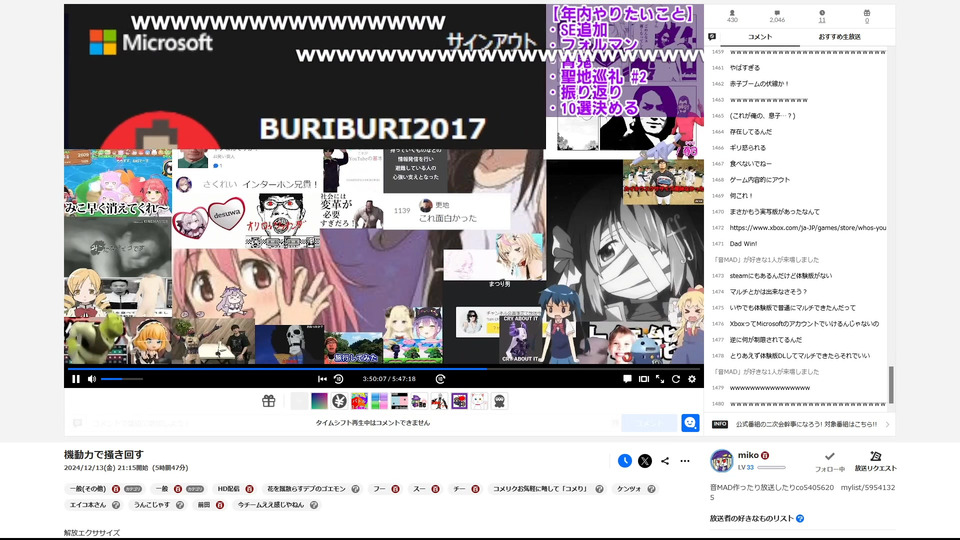
Task: Expand the INFO banner chevron arrow
Action: [887, 424]
